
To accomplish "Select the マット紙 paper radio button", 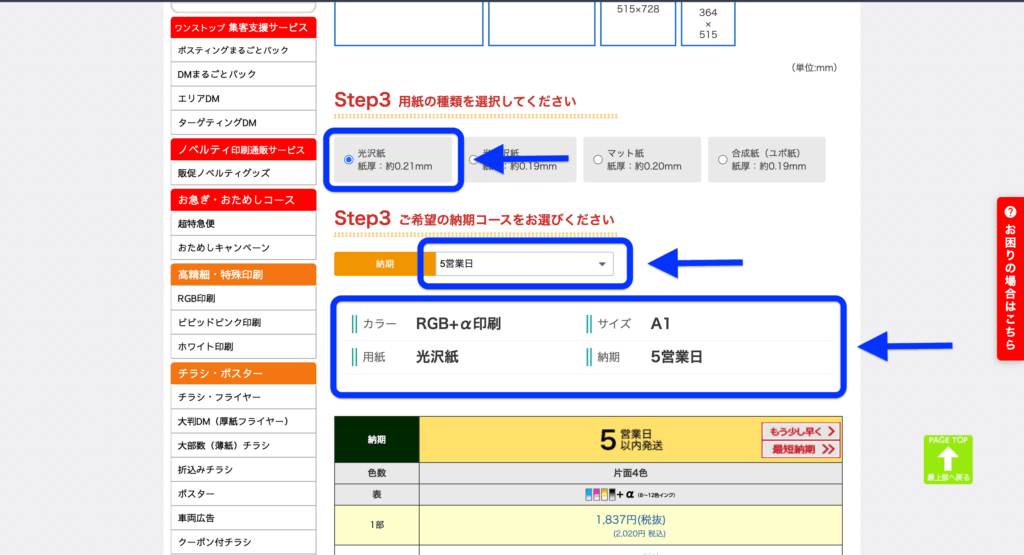I will pos(598,159).
